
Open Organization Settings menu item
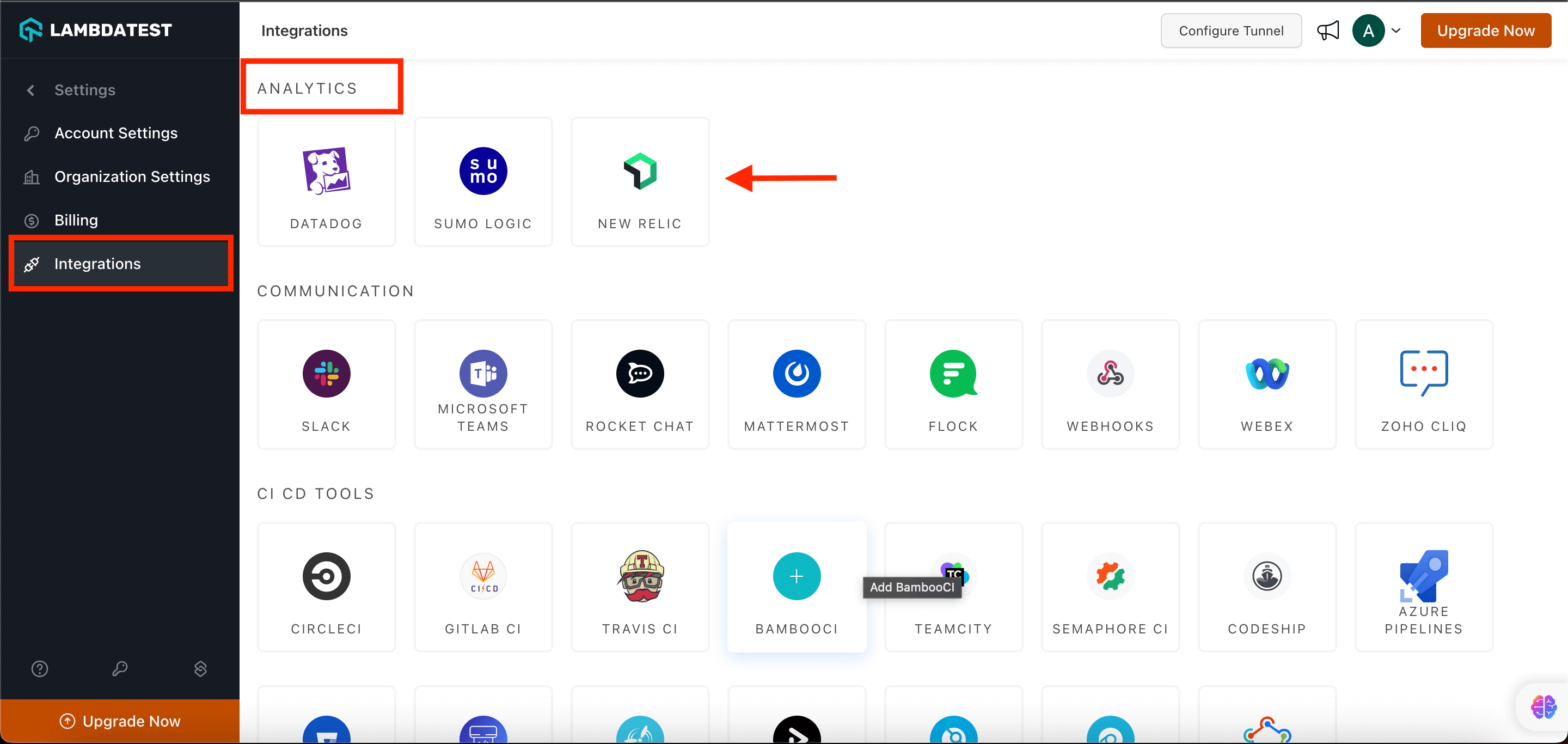tap(132, 176)
